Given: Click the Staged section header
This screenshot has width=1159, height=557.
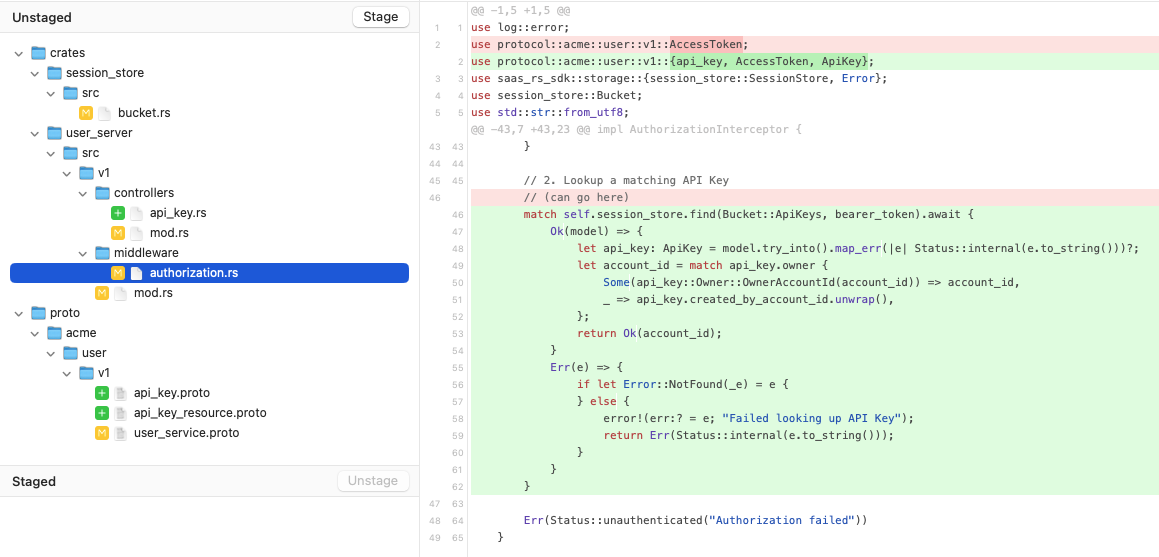Looking at the screenshot, I should pyautogui.click(x=34, y=482).
